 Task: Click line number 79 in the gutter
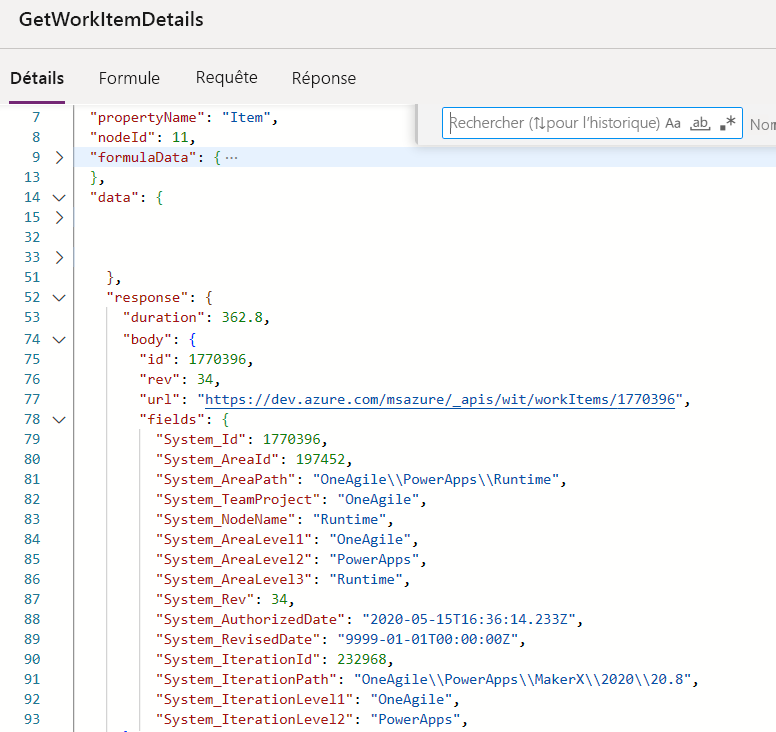point(32,439)
